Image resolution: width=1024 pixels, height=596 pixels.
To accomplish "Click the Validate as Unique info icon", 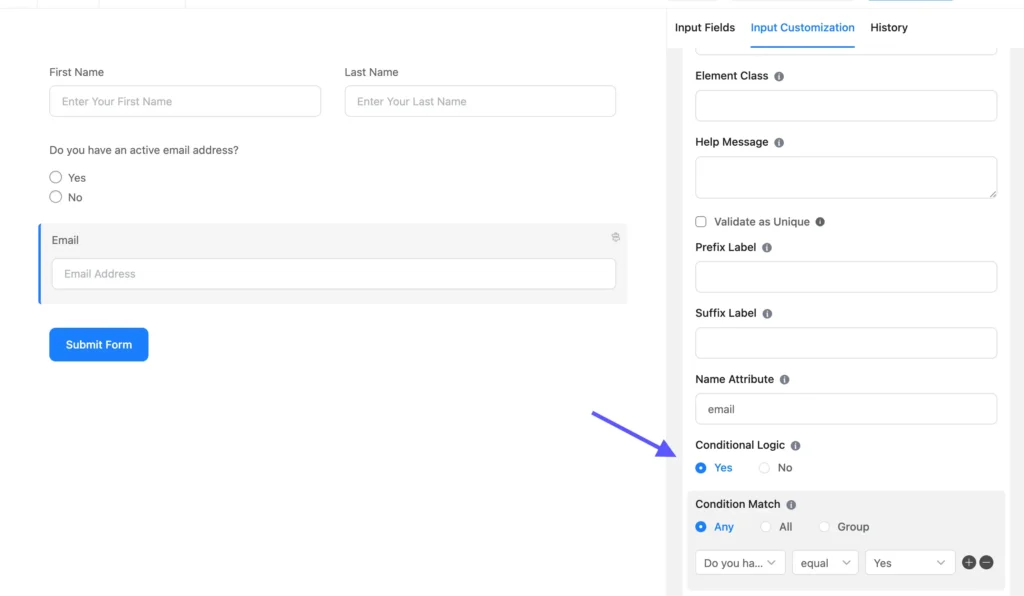I will tap(819, 221).
